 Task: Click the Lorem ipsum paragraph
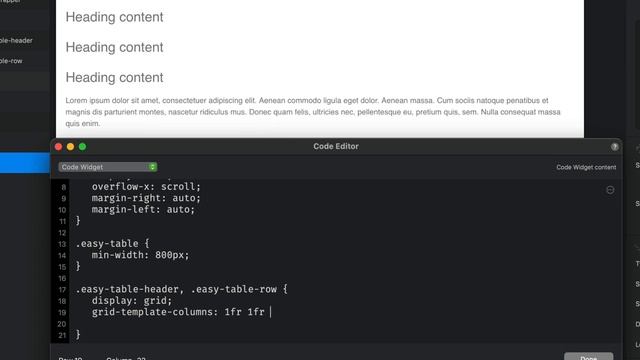tap(313, 112)
